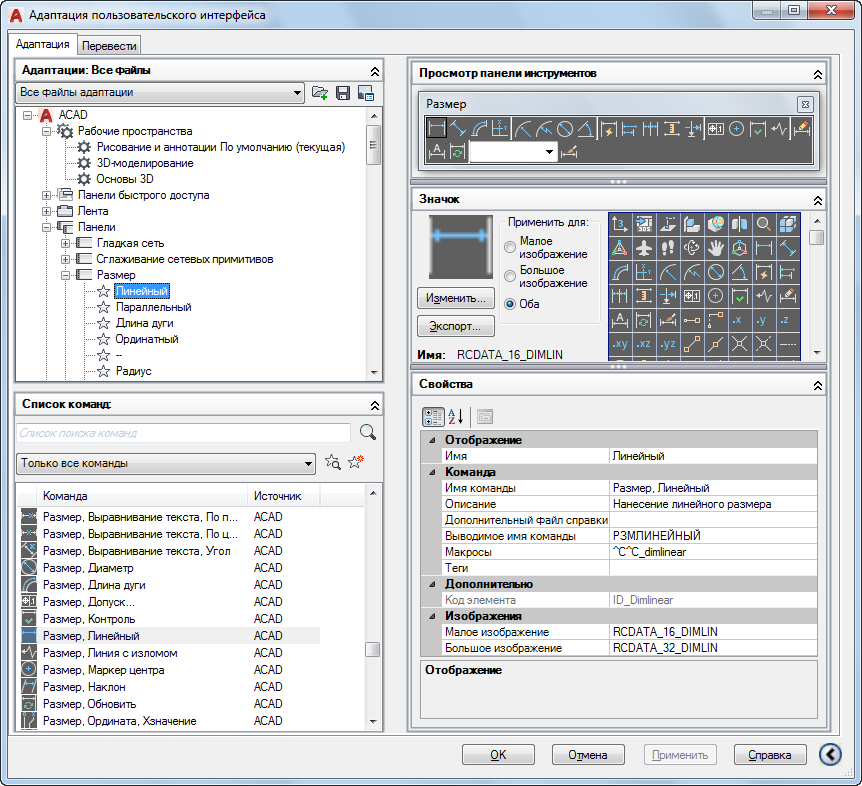Viewport: 862px width, 786px height.
Task: Select the arc length icon in toolbar preview
Action: click(479, 129)
